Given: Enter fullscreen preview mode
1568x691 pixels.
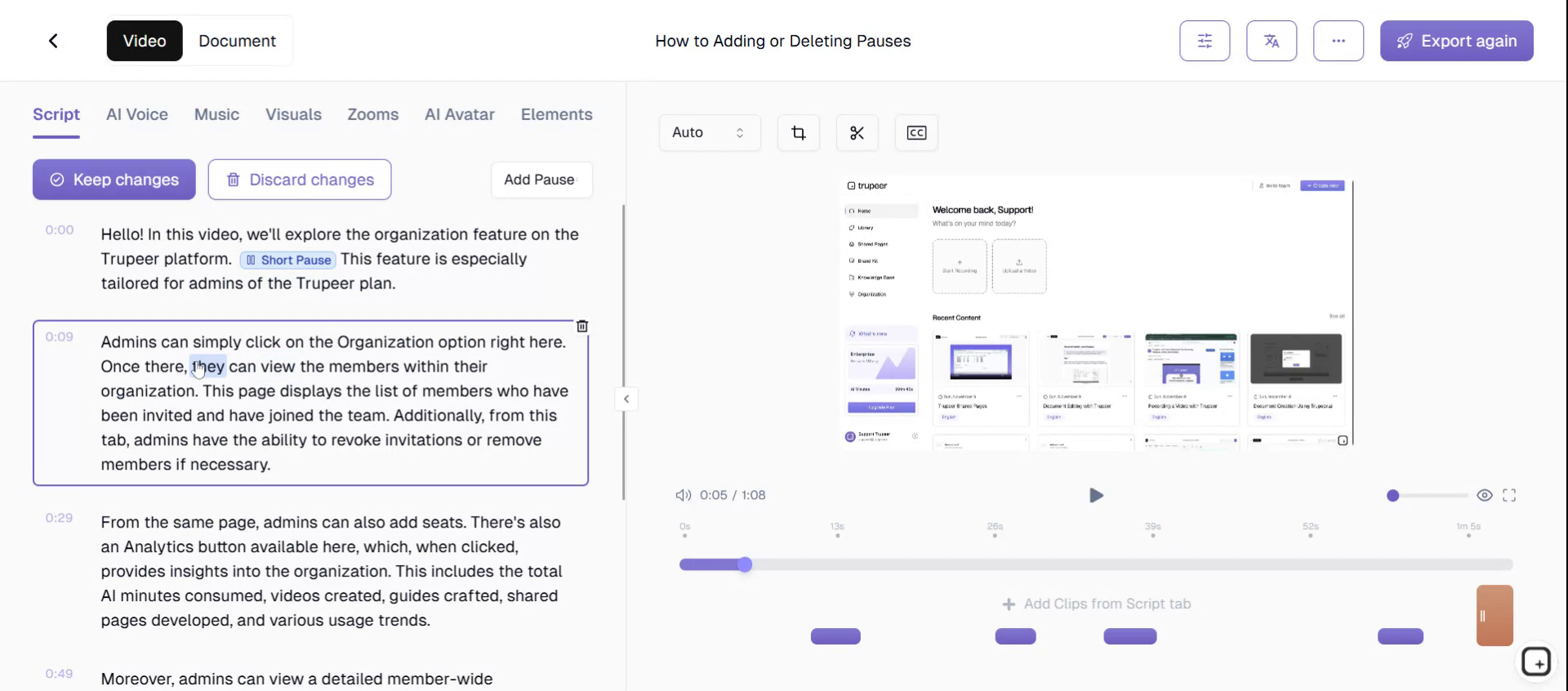Looking at the screenshot, I should coord(1509,495).
